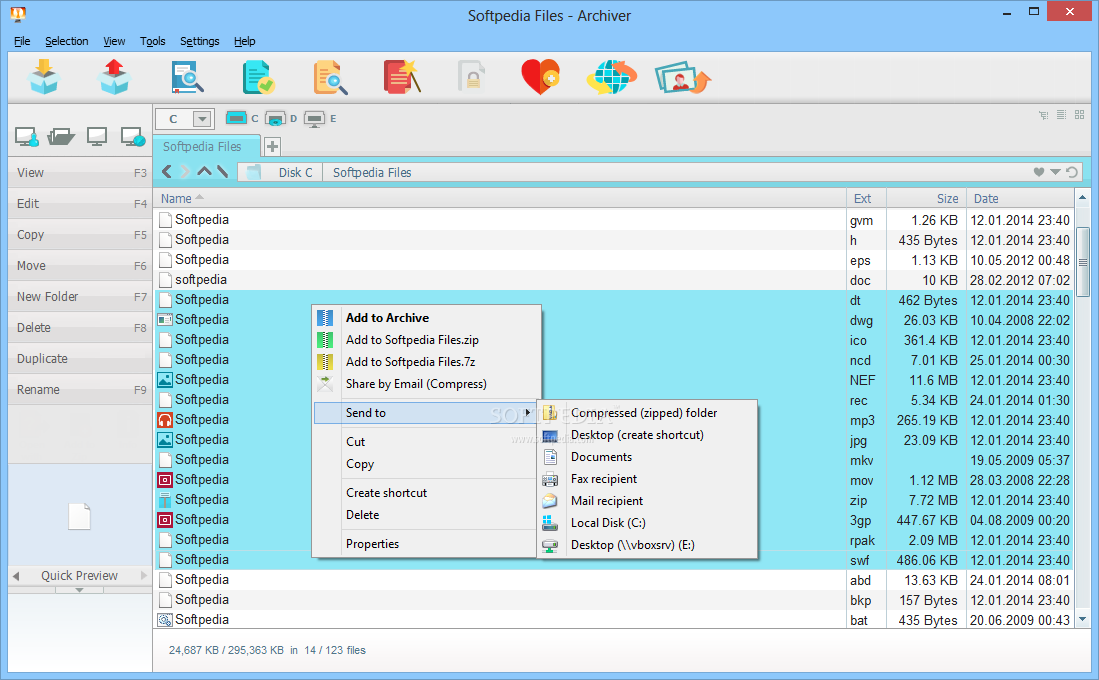This screenshot has width=1099, height=680.
Task: Open the Selection menu
Action: [67, 41]
